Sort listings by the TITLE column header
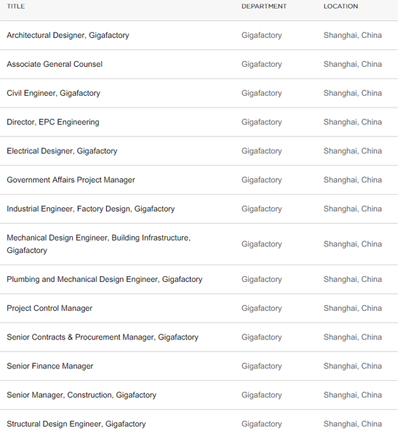 click(x=16, y=6)
